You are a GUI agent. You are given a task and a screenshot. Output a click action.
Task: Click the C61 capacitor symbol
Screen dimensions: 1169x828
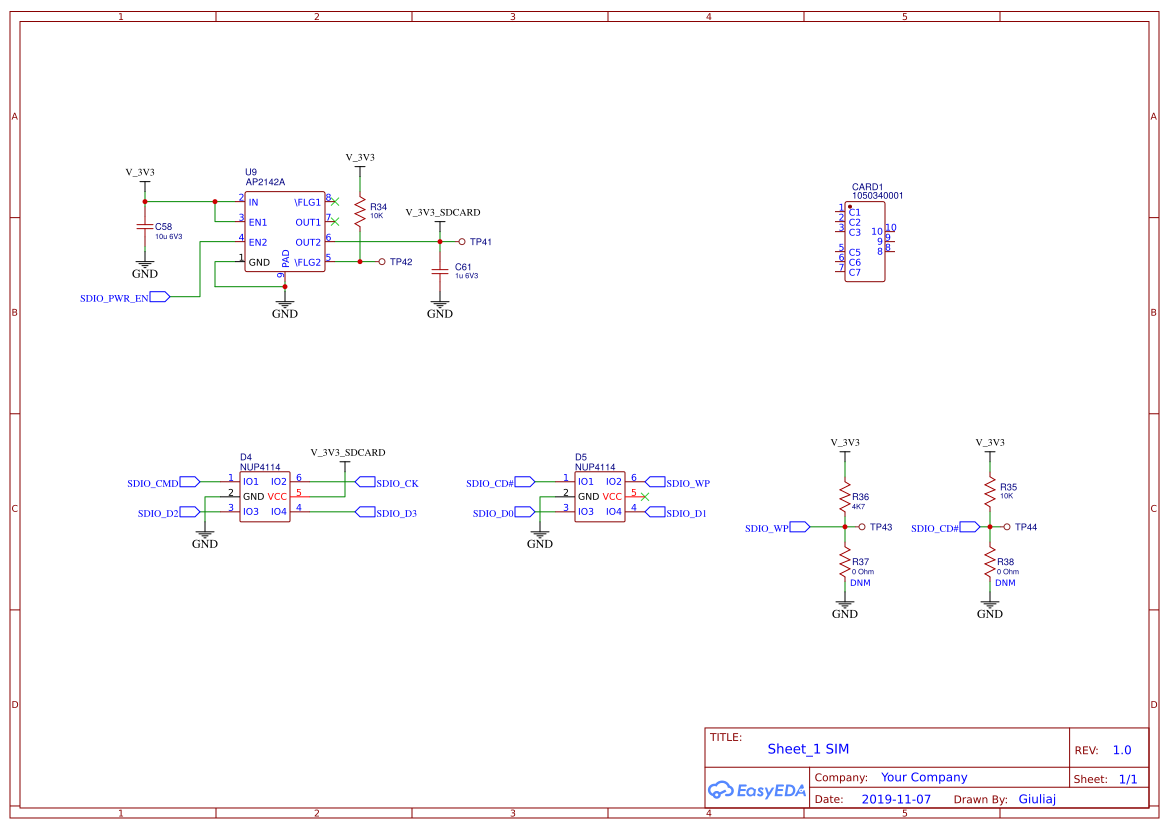click(440, 271)
